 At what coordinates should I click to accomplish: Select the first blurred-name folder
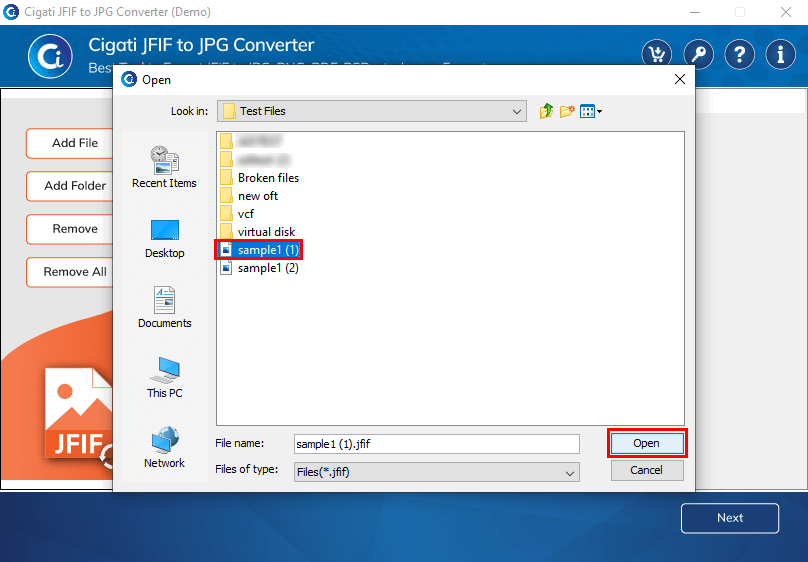coord(252,141)
